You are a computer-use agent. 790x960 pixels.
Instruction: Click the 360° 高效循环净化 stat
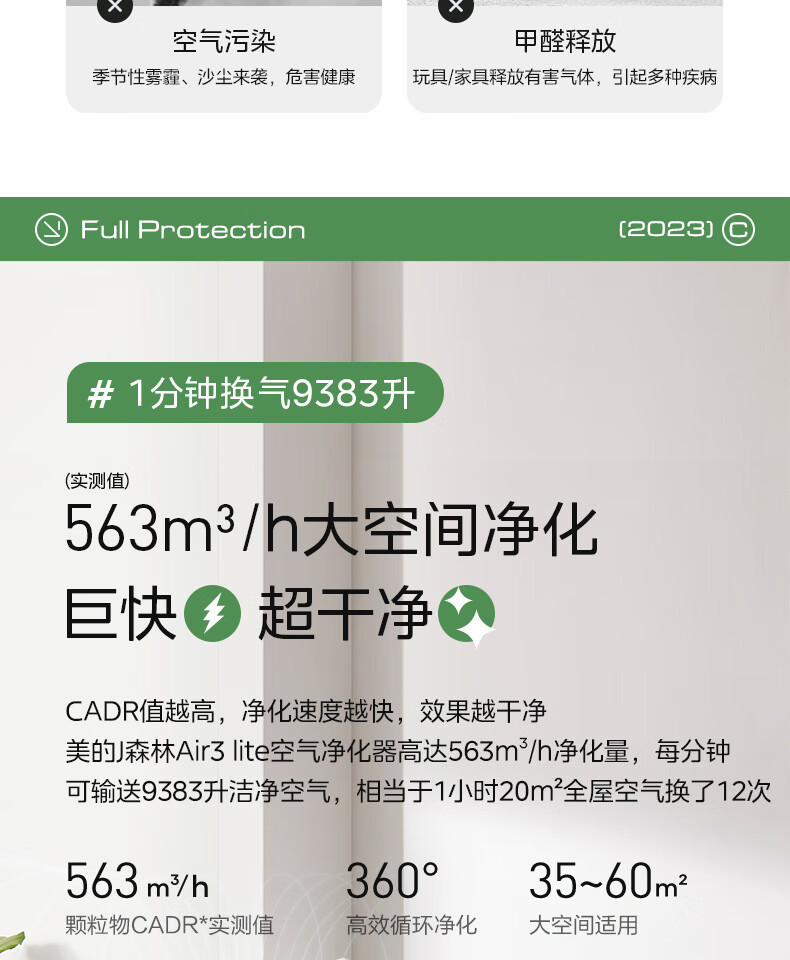[x=411, y=898]
